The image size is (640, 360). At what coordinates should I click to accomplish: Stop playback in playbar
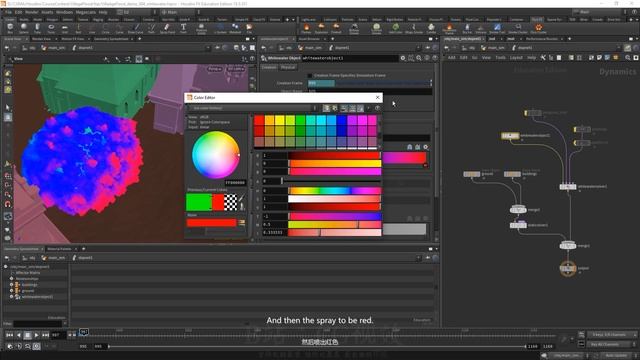coord(27,335)
